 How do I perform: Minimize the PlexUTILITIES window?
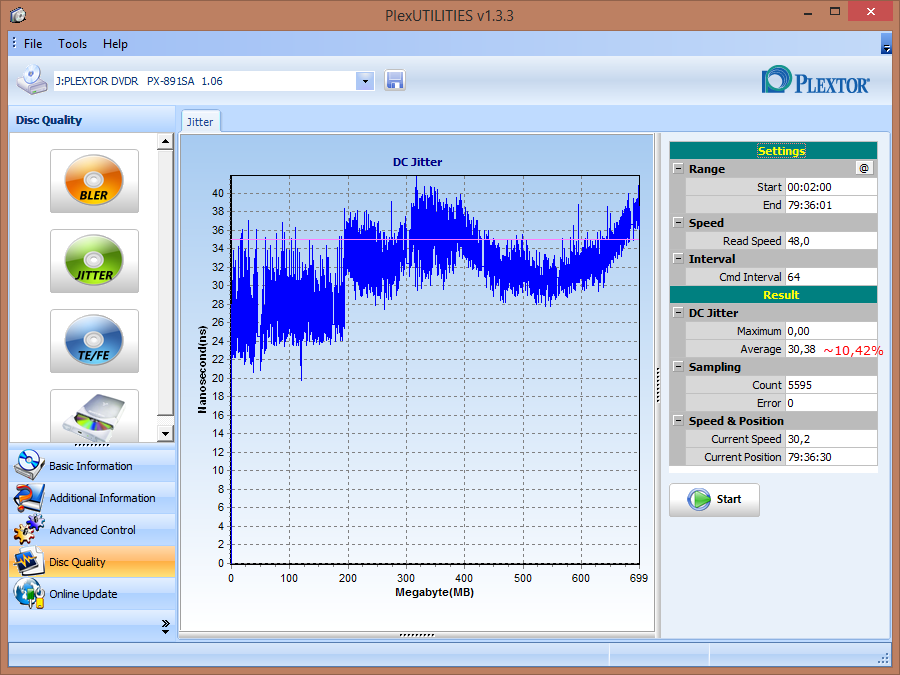click(x=808, y=13)
